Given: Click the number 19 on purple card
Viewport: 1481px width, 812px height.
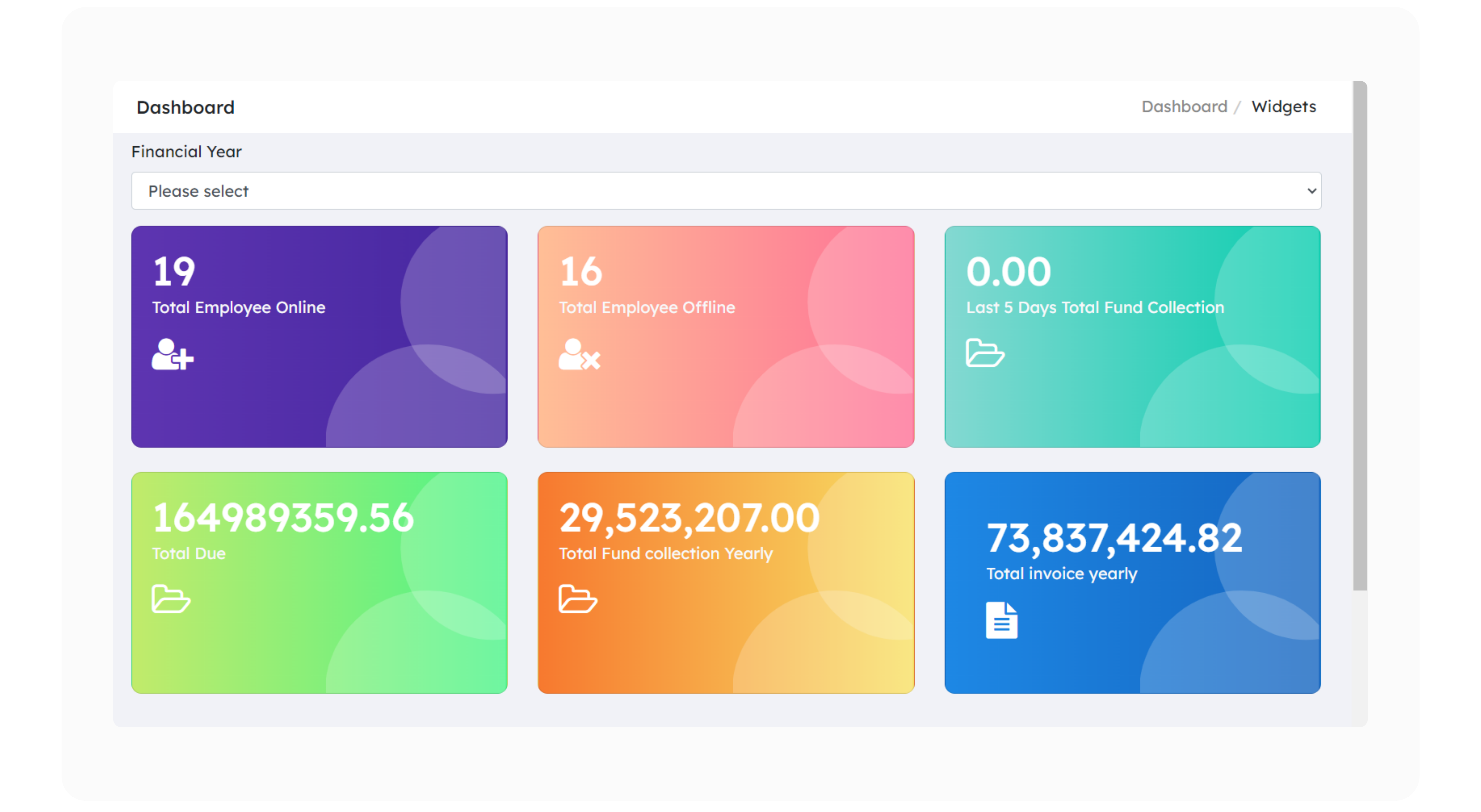Looking at the screenshot, I should click(174, 272).
